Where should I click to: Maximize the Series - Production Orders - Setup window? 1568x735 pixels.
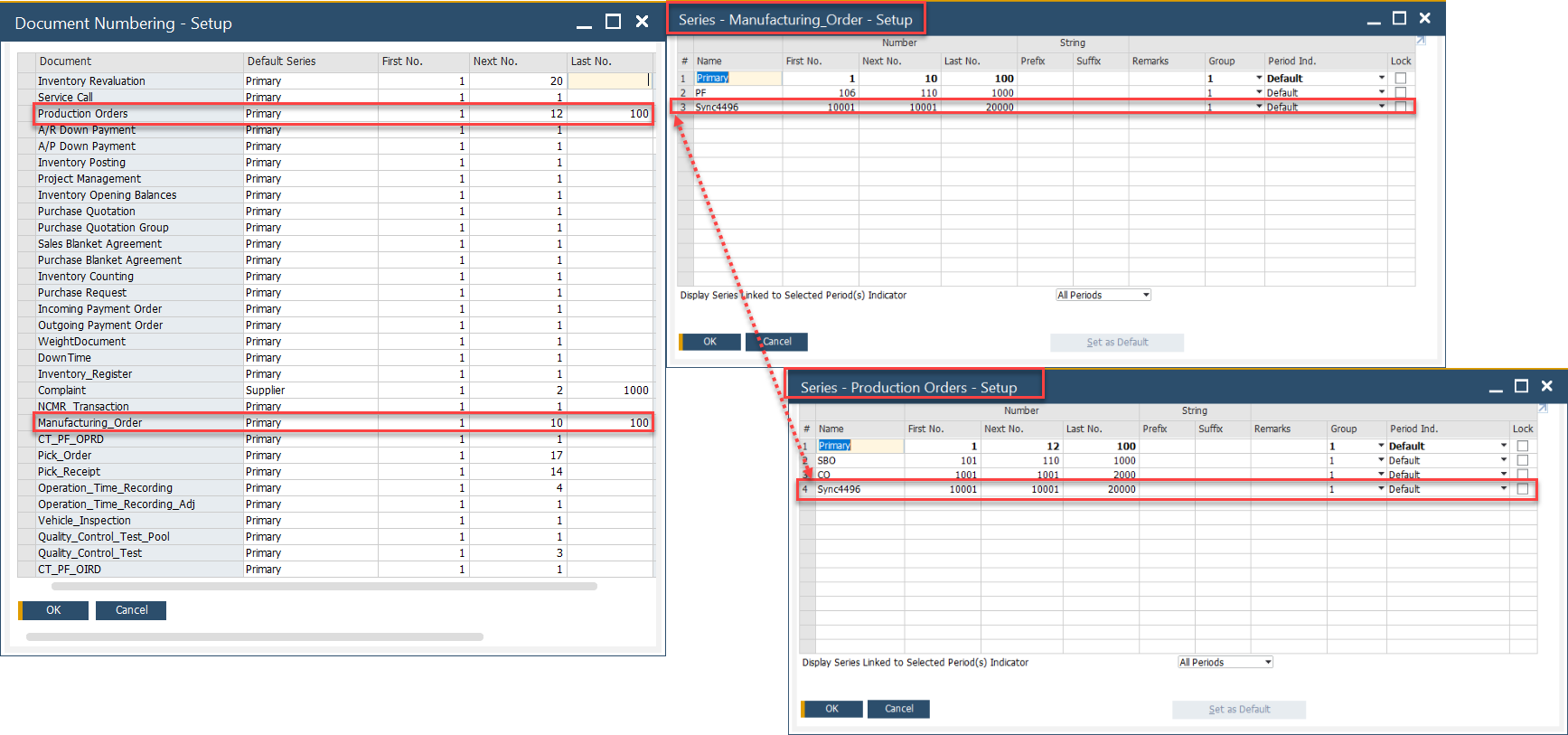tap(1521, 386)
